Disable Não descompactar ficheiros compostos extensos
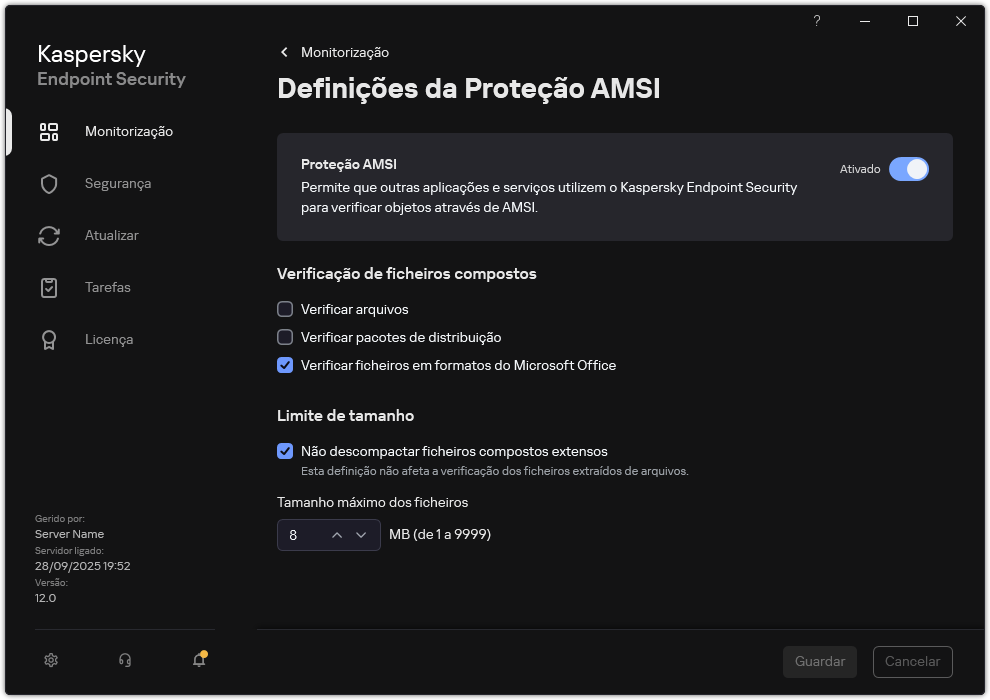Screen dimensions: 990x700 [x=285, y=451]
